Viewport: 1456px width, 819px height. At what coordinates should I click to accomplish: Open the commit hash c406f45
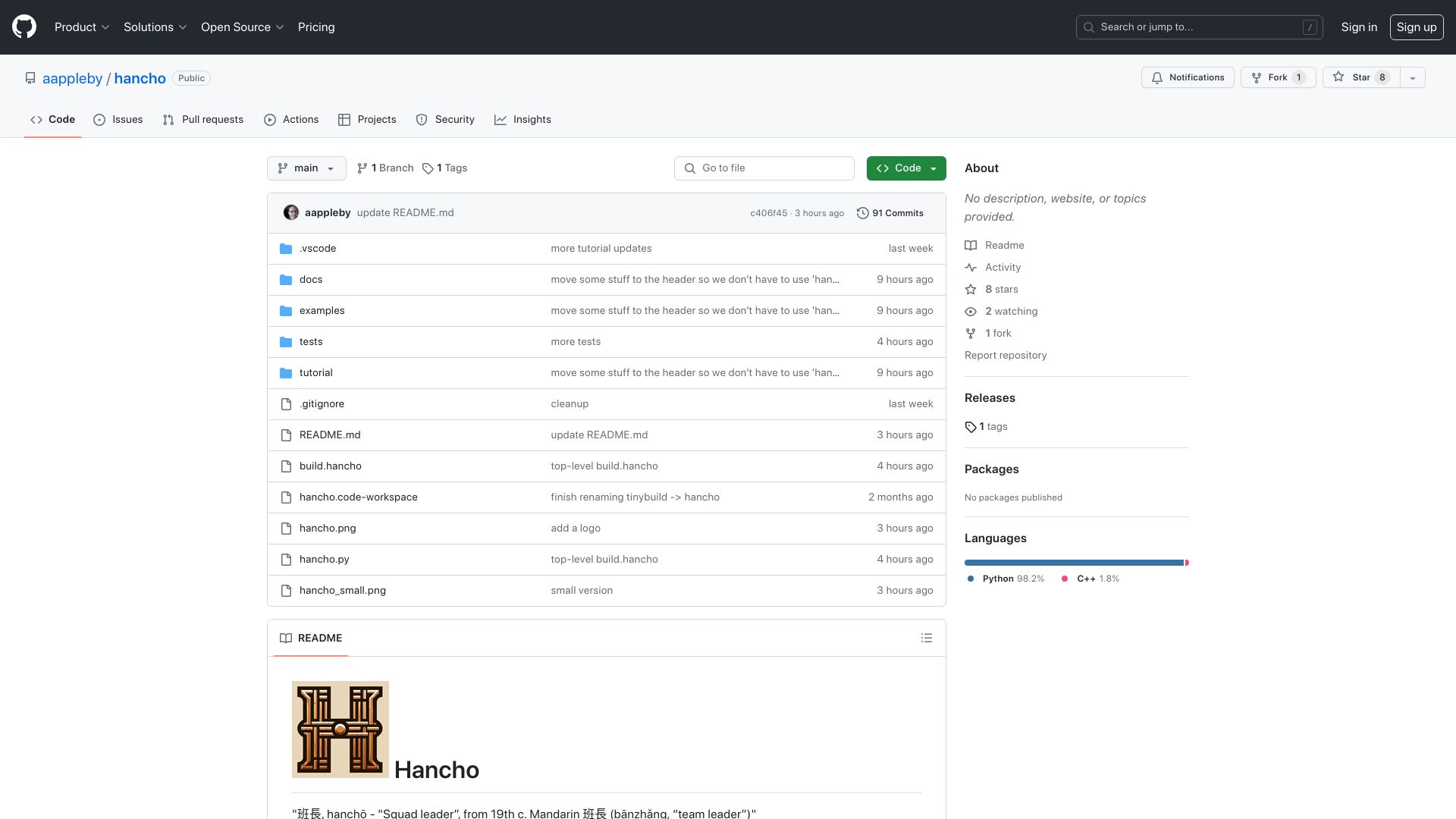(x=768, y=214)
